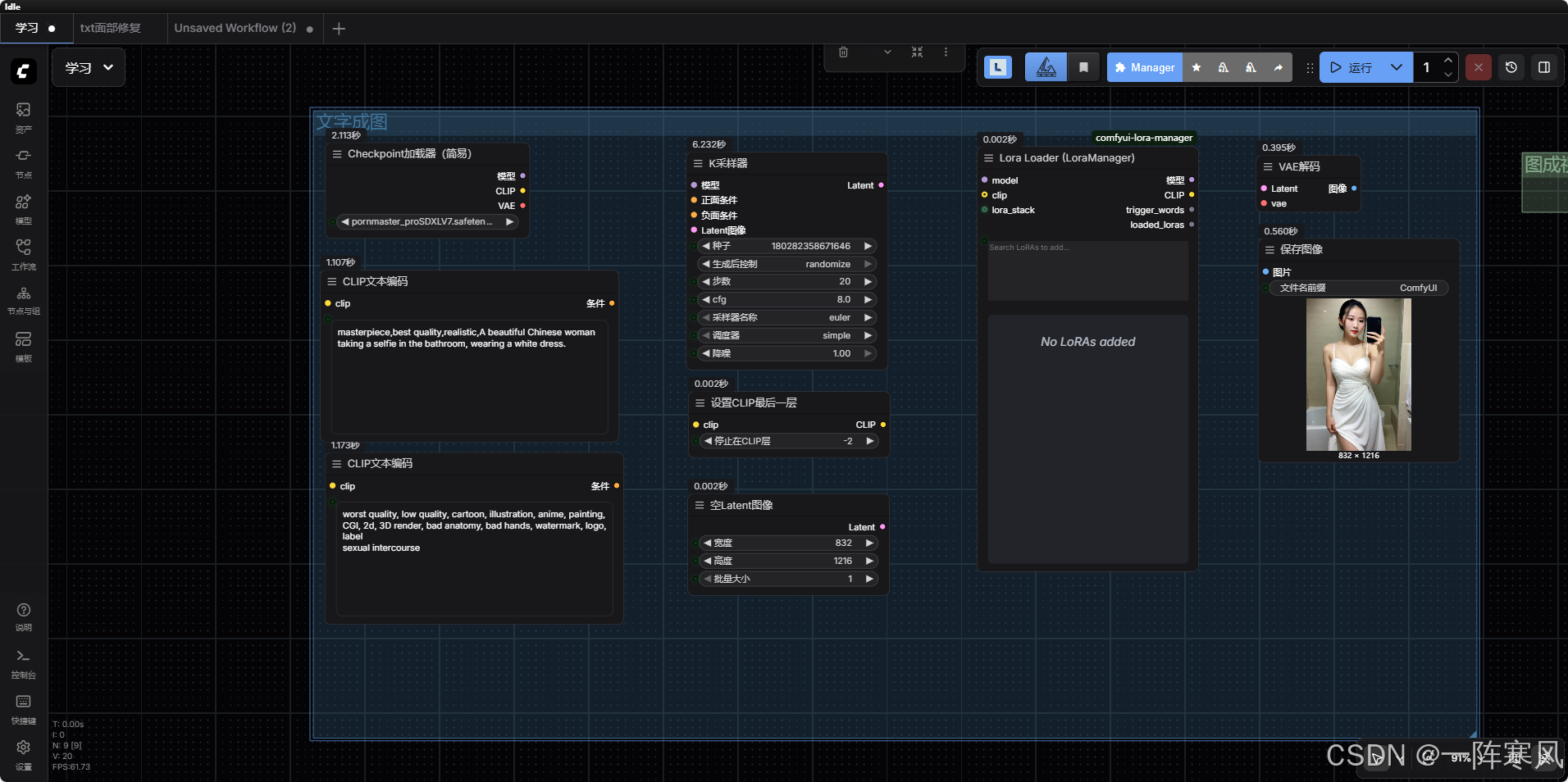
Task: Open the K采样器 node hamburger menu
Action: (699, 164)
